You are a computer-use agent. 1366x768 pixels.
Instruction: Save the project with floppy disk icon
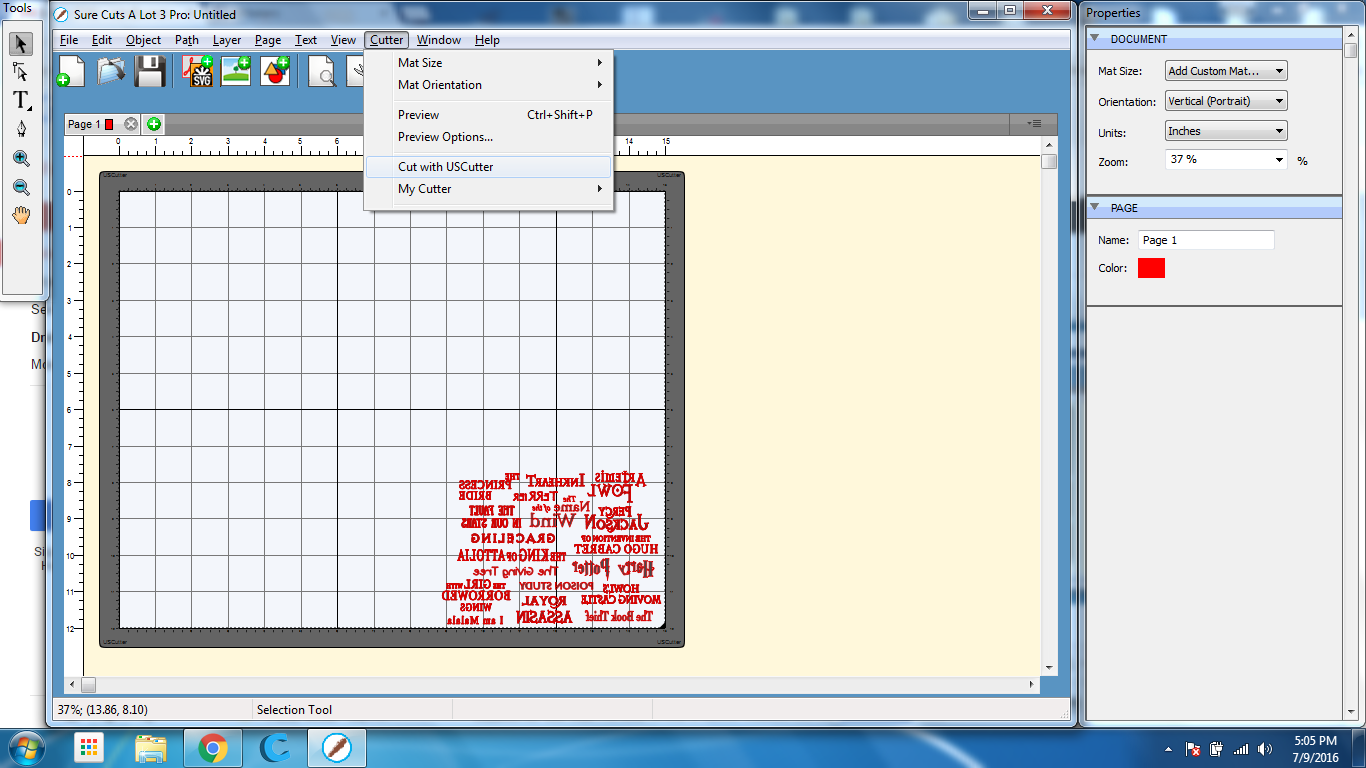150,71
